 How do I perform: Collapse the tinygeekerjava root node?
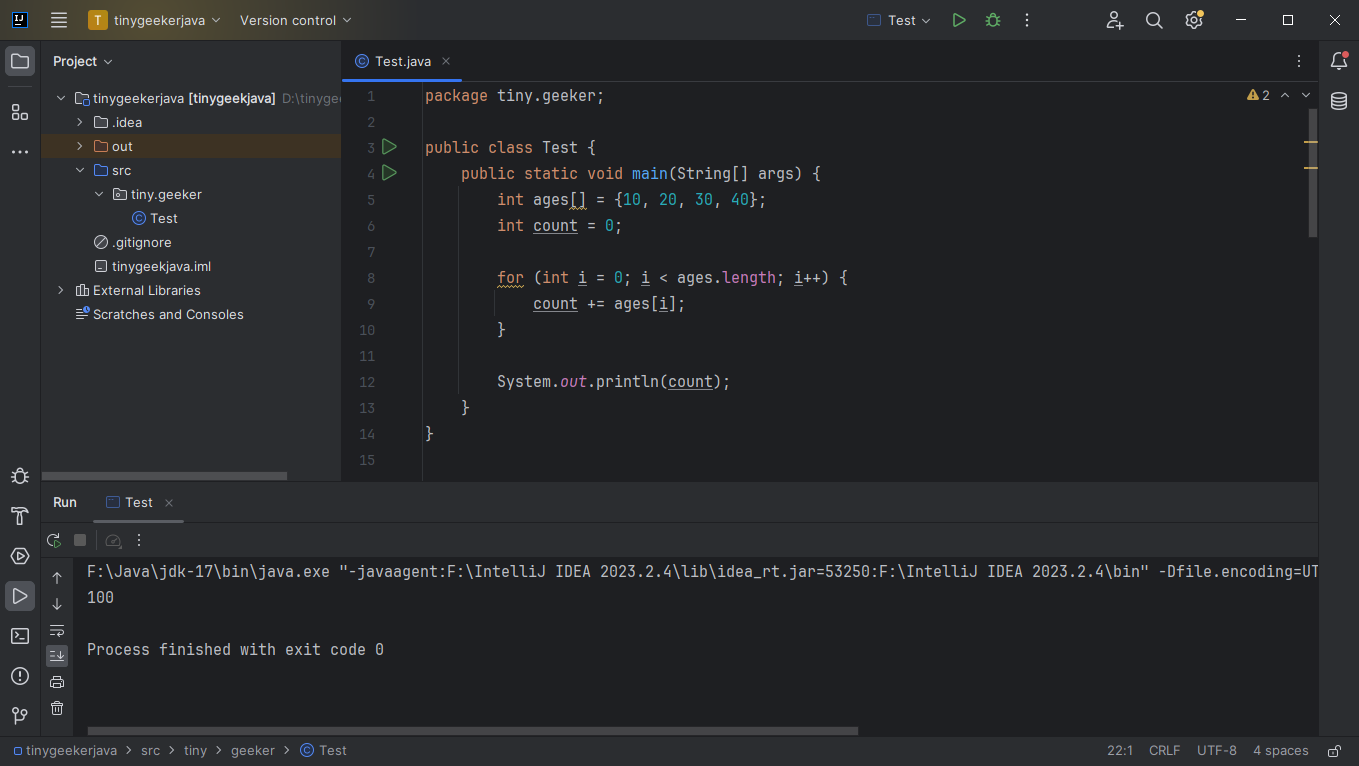(x=61, y=98)
